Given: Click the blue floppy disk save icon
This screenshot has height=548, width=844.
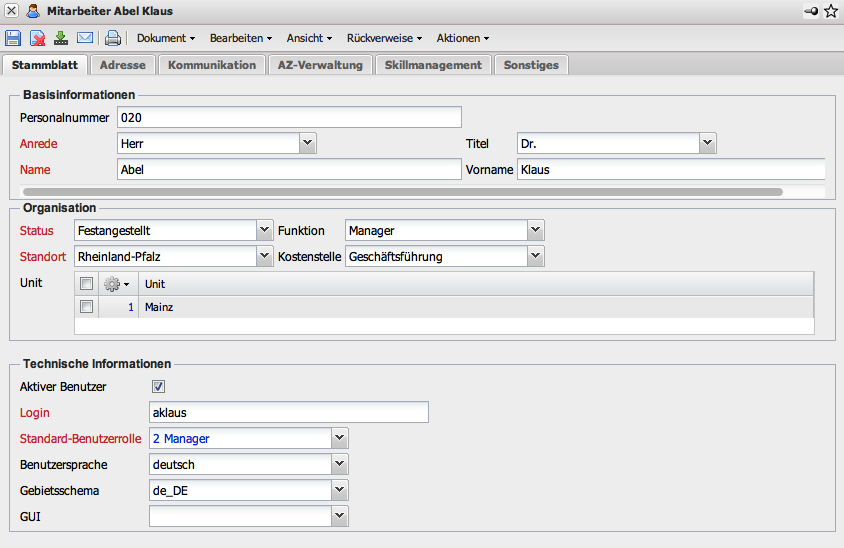Looking at the screenshot, I should click(13, 38).
